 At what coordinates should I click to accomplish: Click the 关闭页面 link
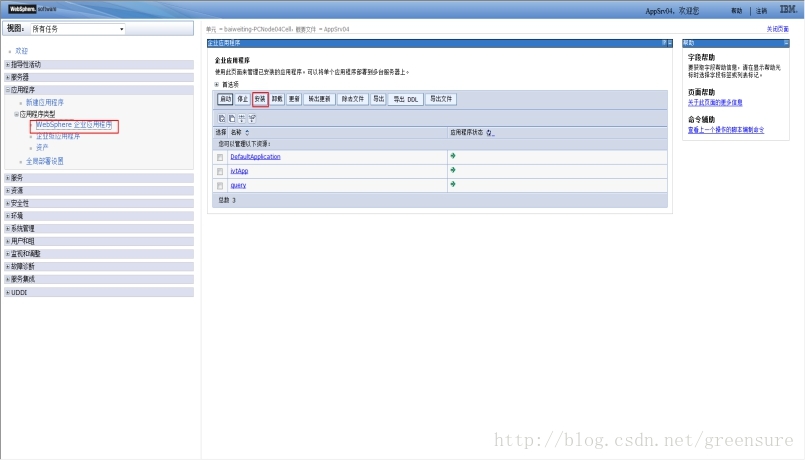pyautogui.click(x=778, y=29)
